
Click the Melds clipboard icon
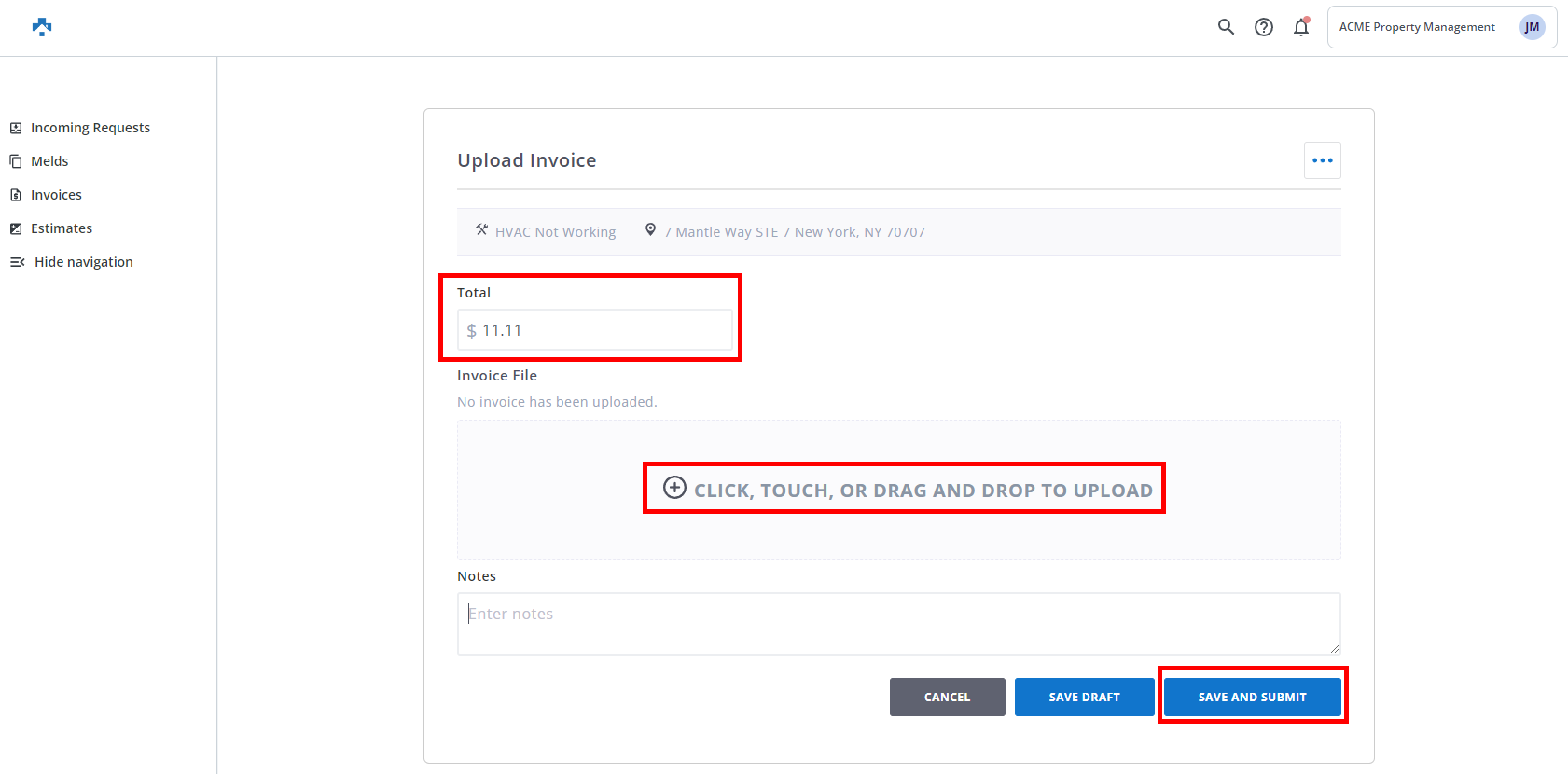coord(16,161)
